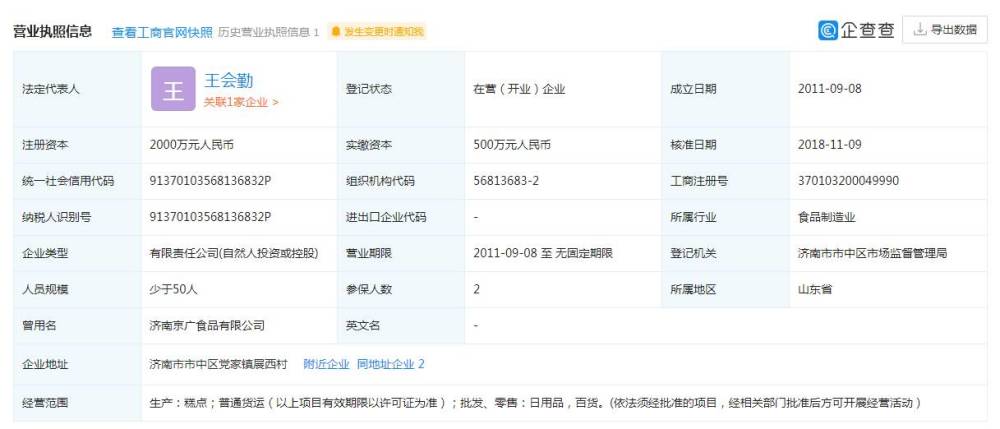Expand 关联1家企业 arrow link
The width and height of the screenshot is (1000, 429).
click(240, 102)
